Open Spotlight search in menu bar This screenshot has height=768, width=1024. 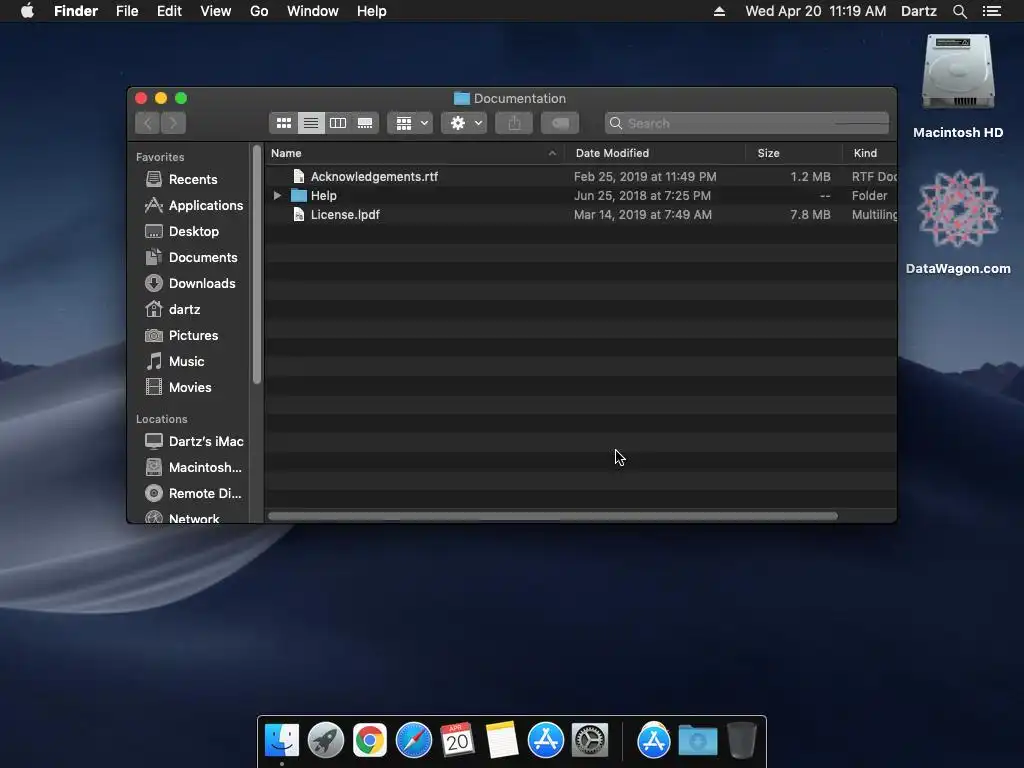point(959,11)
